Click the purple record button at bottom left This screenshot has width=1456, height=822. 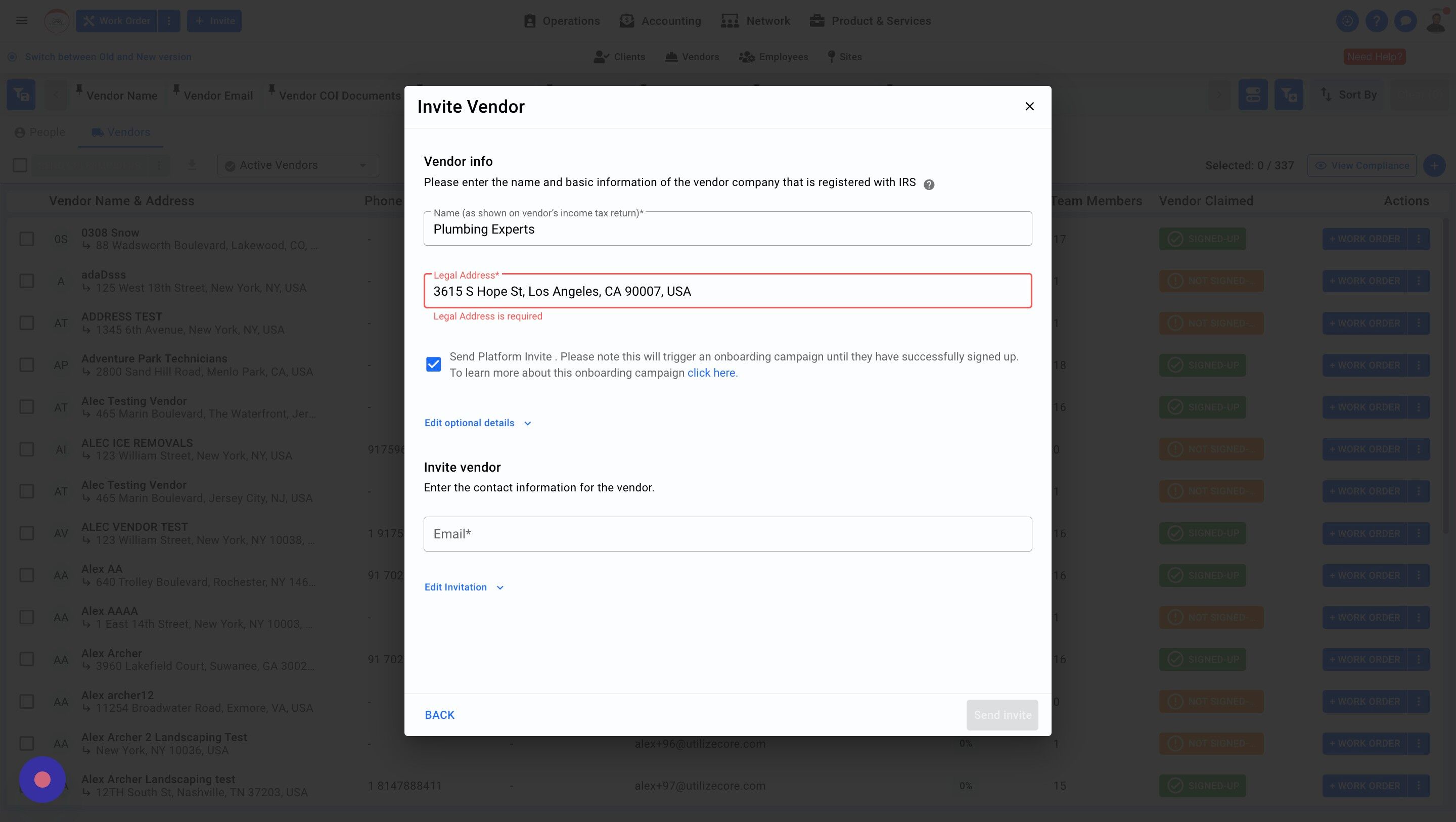pos(42,779)
